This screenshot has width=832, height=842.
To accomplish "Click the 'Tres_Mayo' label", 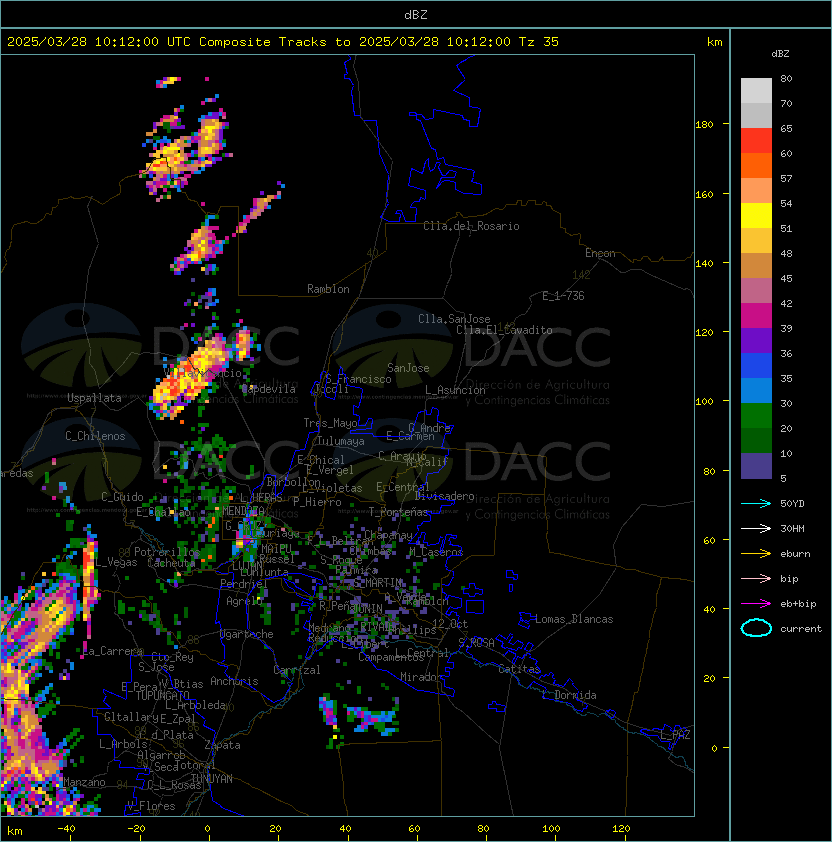I will pos(330,423).
